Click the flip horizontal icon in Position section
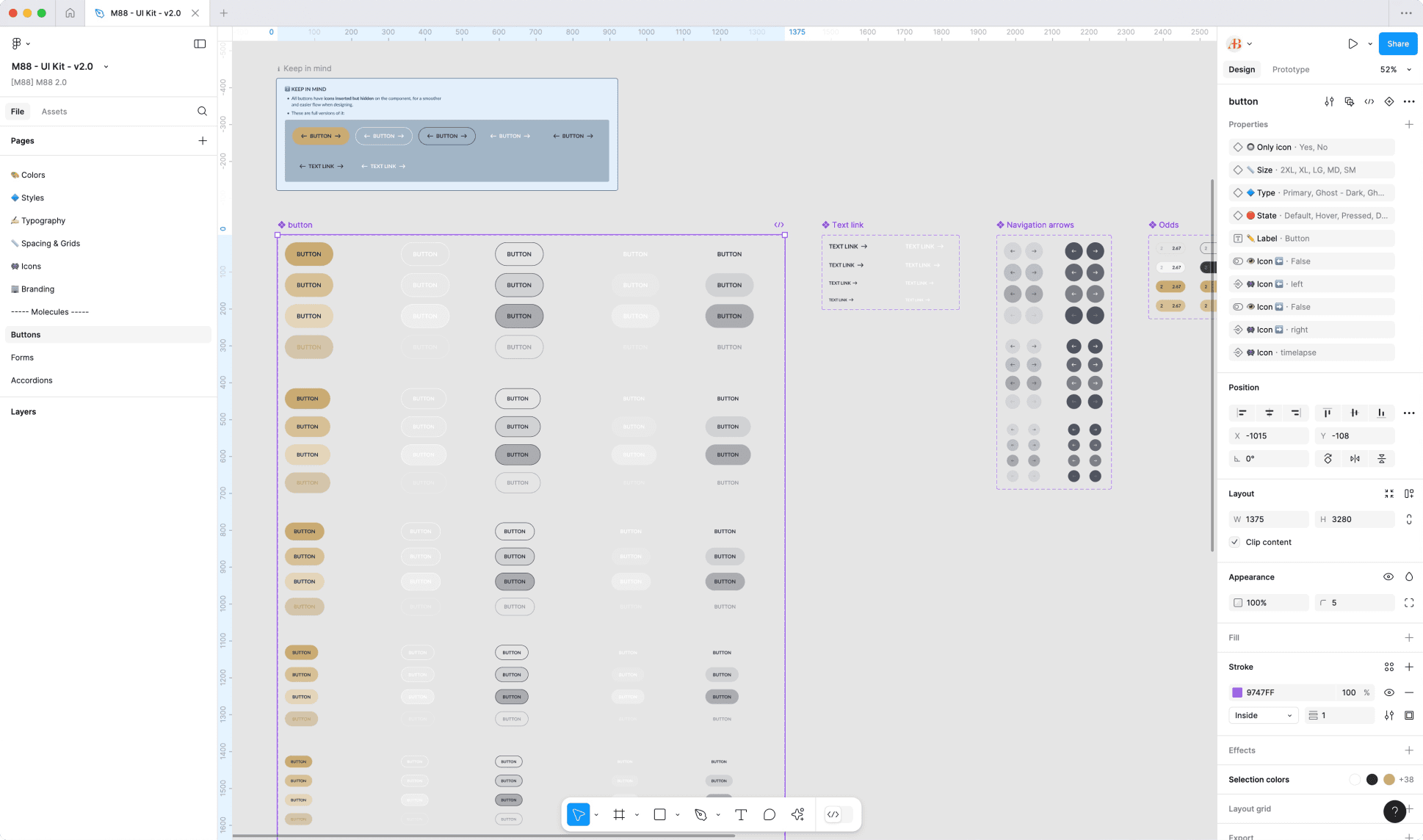Image resolution: width=1423 pixels, height=840 pixels. click(1355, 458)
